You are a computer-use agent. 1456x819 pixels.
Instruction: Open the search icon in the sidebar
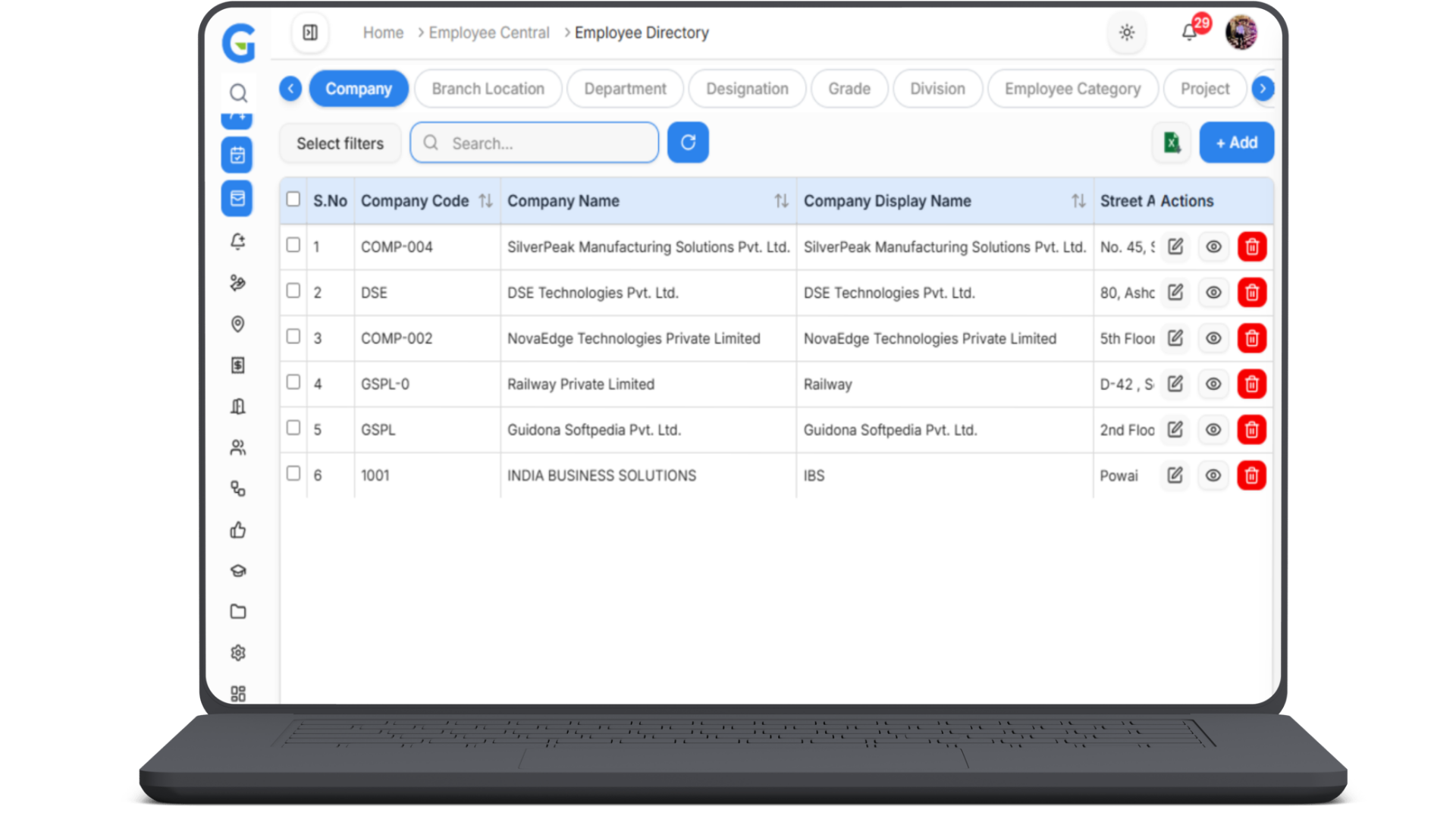pos(238,93)
